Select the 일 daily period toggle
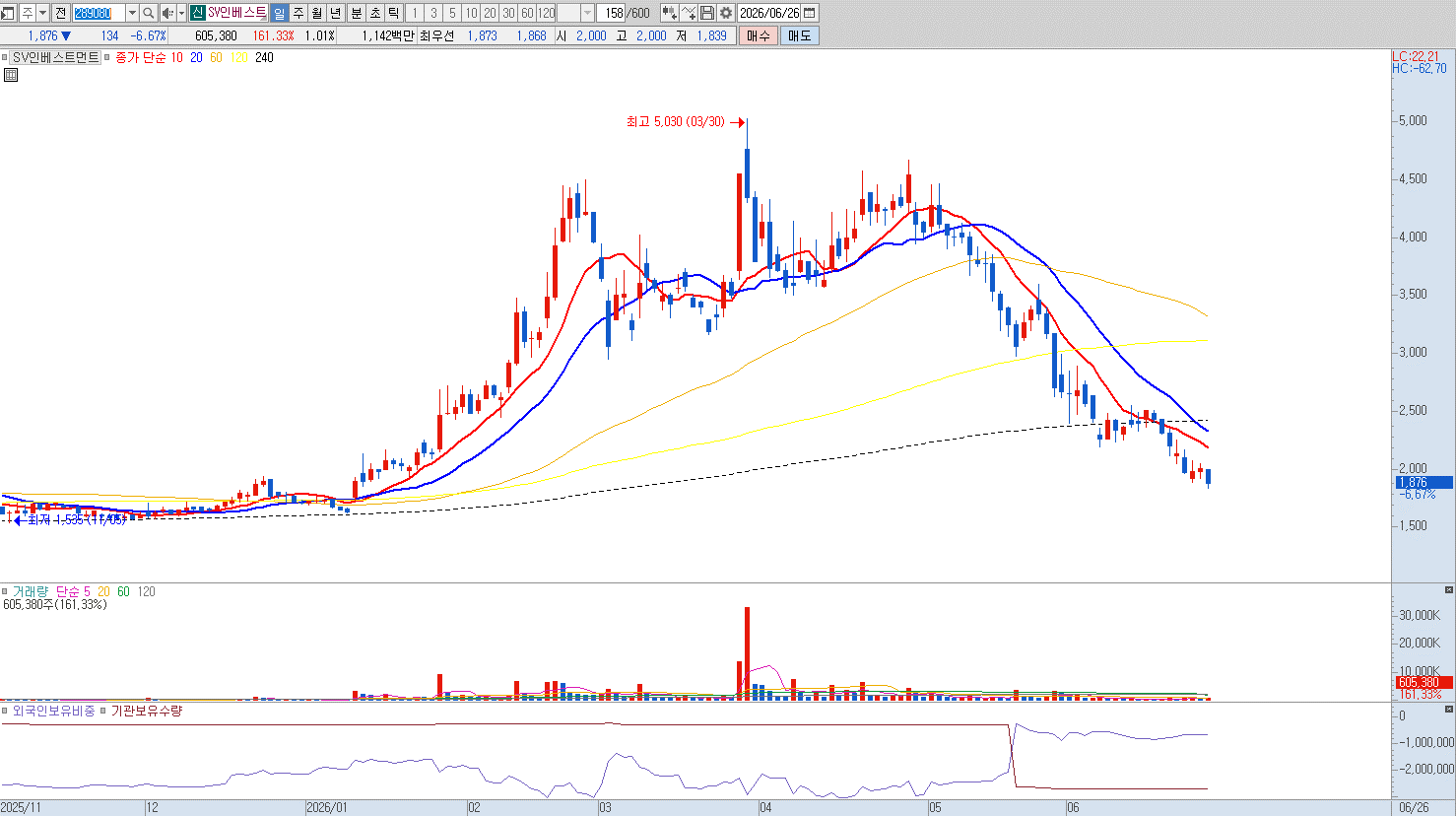The height and width of the screenshot is (816, 1456). coord(280,13)
